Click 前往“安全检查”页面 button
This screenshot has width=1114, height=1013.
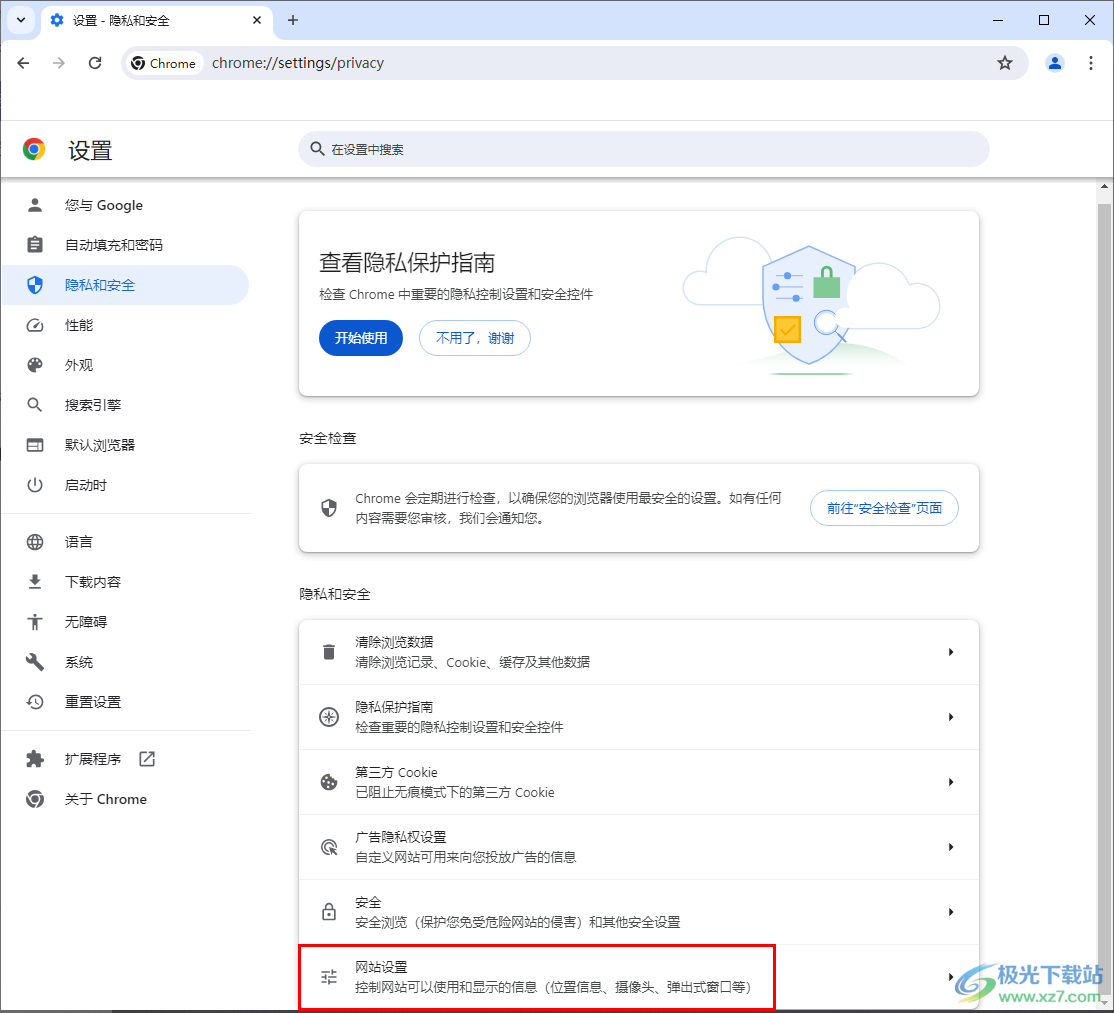[x=885, y=508]
